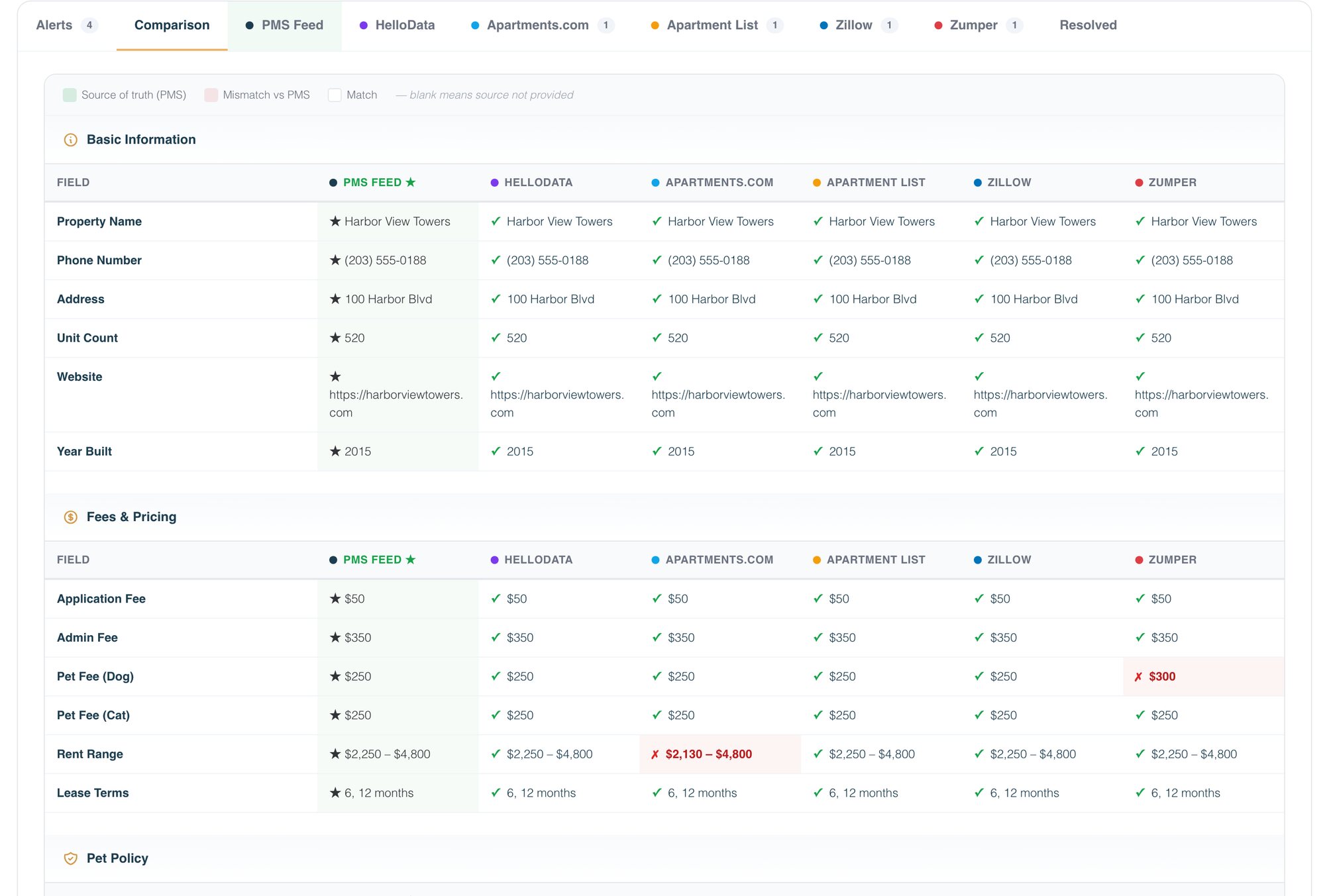Image resolution: width=1325 pixels, height=896 pixels.
Task: Click Apartment List checkmark in Pet Fee (Cat) row
Action: (818, 715)
